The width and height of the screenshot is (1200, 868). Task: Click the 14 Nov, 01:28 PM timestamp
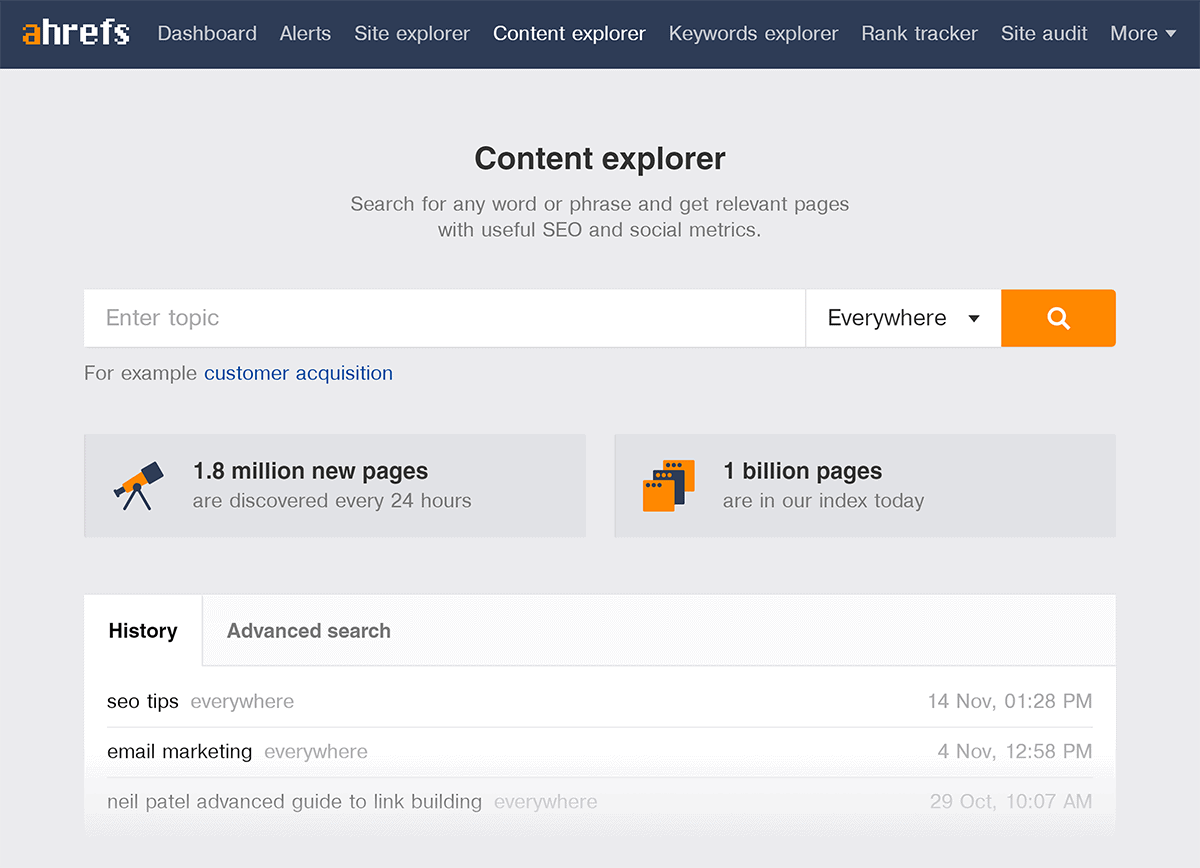[x=1010, y=701]
